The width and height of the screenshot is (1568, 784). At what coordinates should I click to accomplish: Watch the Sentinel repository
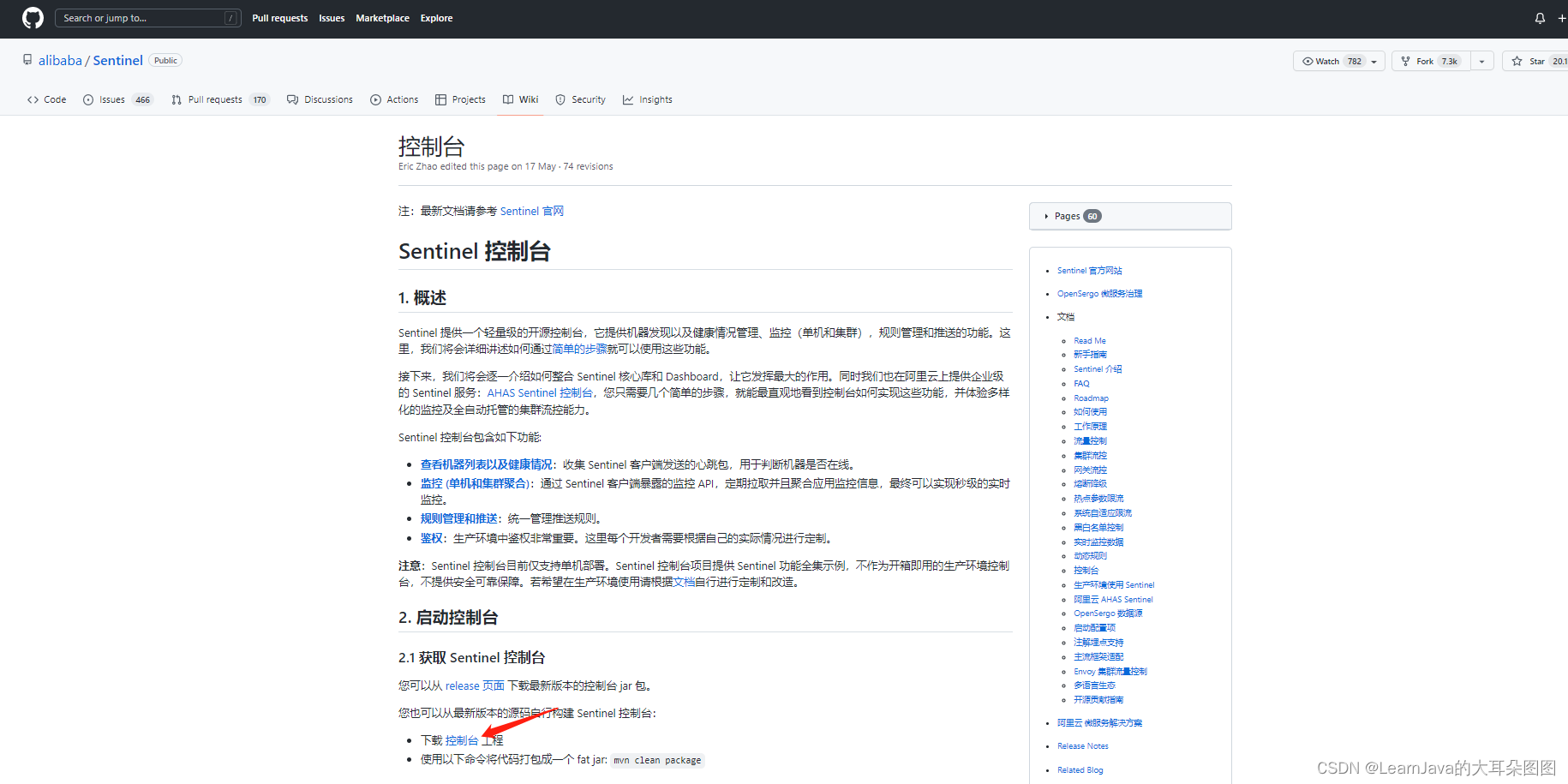1329,61
